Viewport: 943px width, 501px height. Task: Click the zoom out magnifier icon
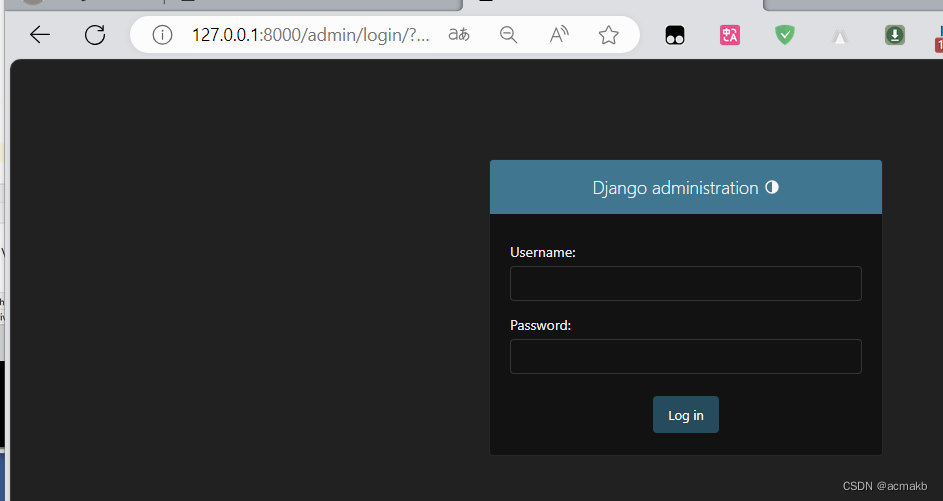pos(509,35)
